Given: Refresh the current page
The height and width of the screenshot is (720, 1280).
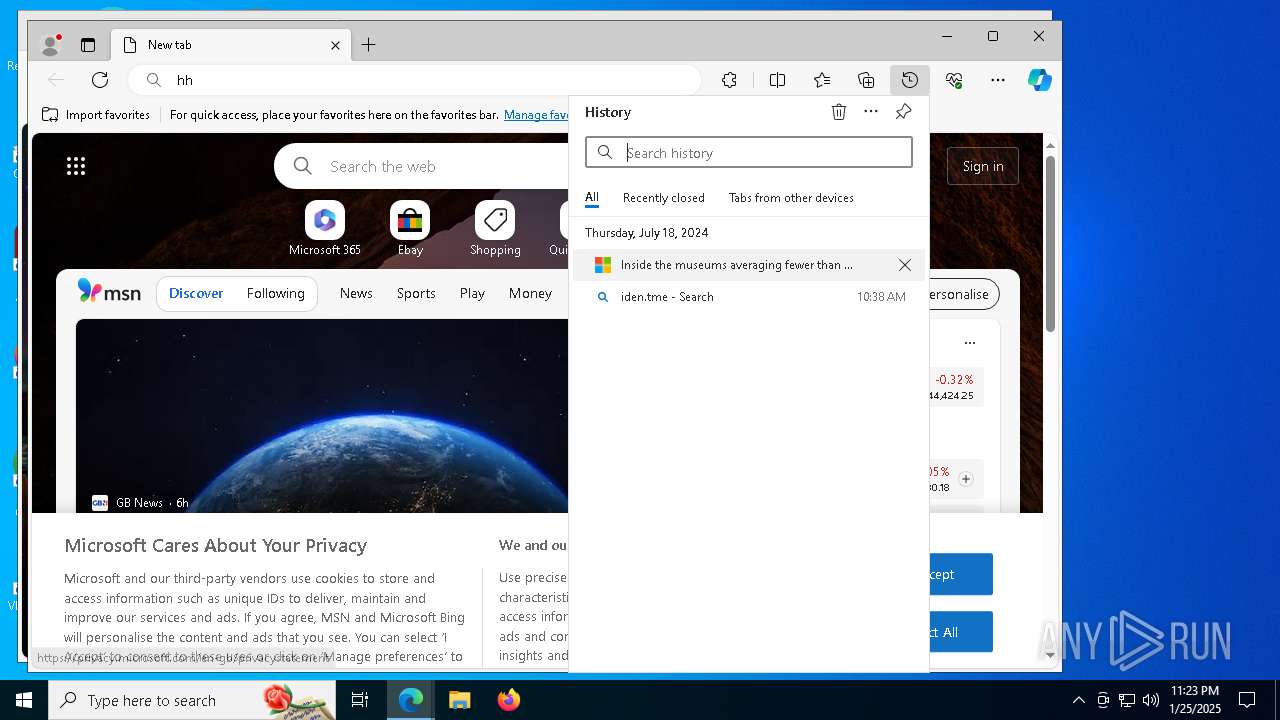Looking at the screenshot, I should (x=100, y=80).
